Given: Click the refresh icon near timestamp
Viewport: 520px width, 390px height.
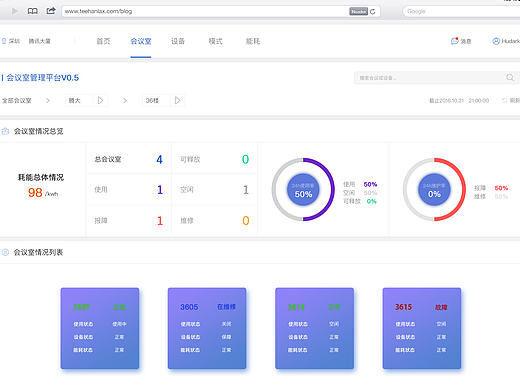Looking at the screenshot, I should tap(505, 100).
